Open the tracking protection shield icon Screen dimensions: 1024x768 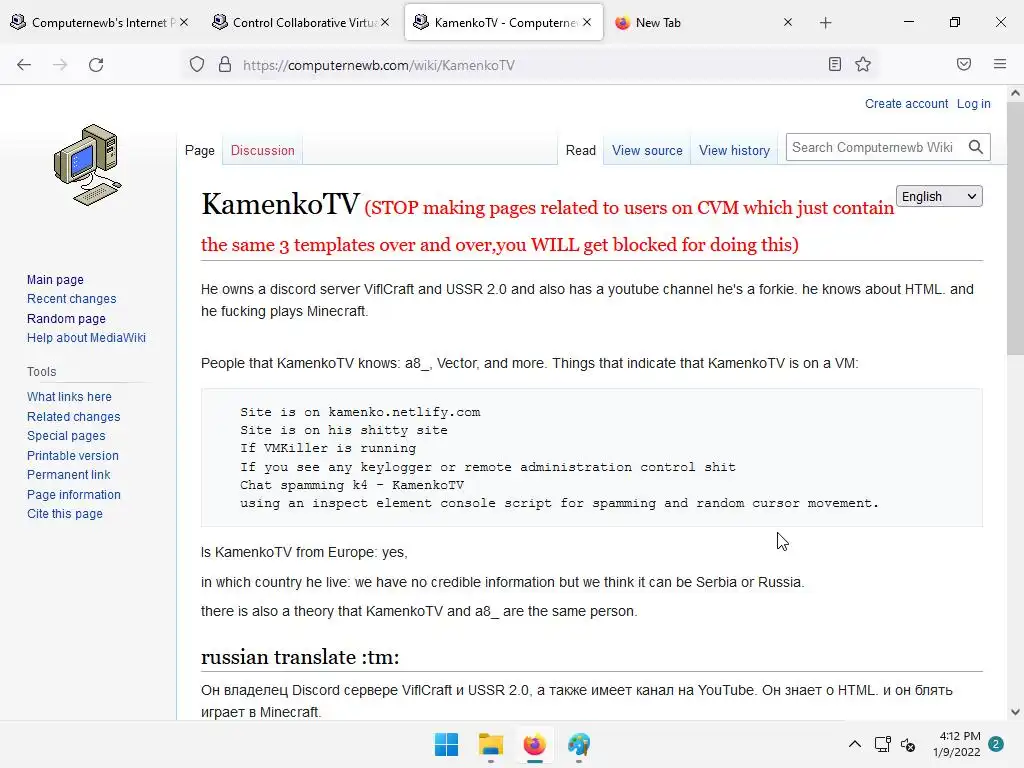tap(197, 65)
